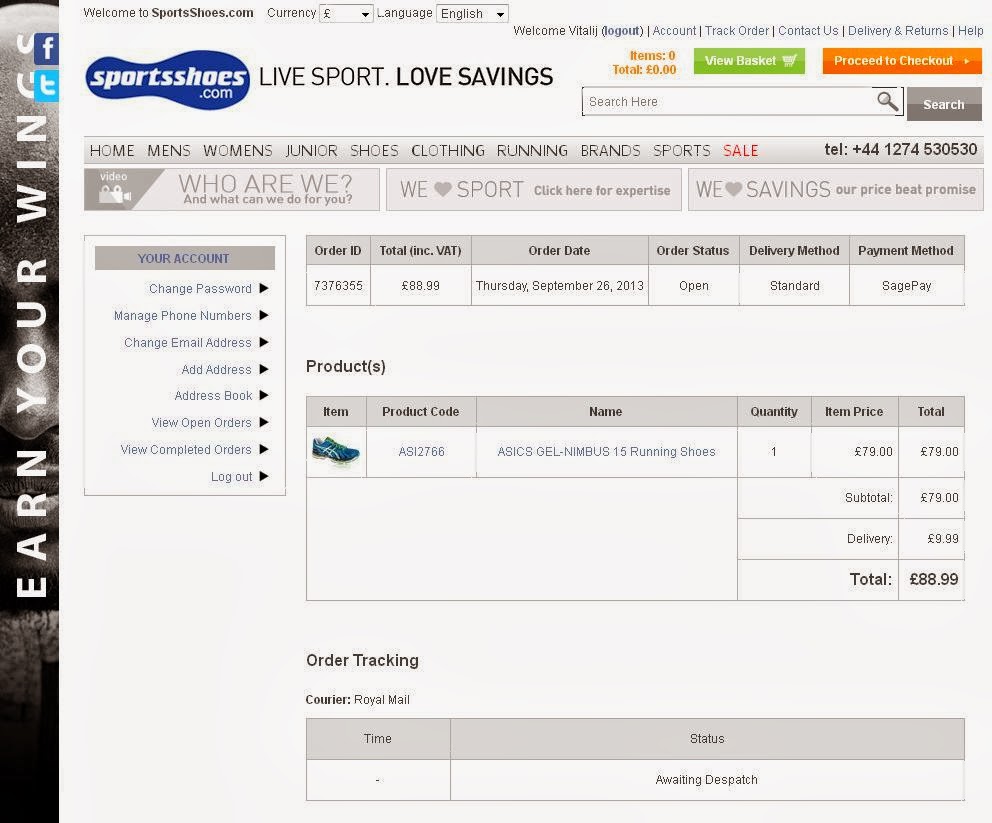992x823 pixels.
Task: Open the Contact Us link
Action: click(x=808, y=30)
